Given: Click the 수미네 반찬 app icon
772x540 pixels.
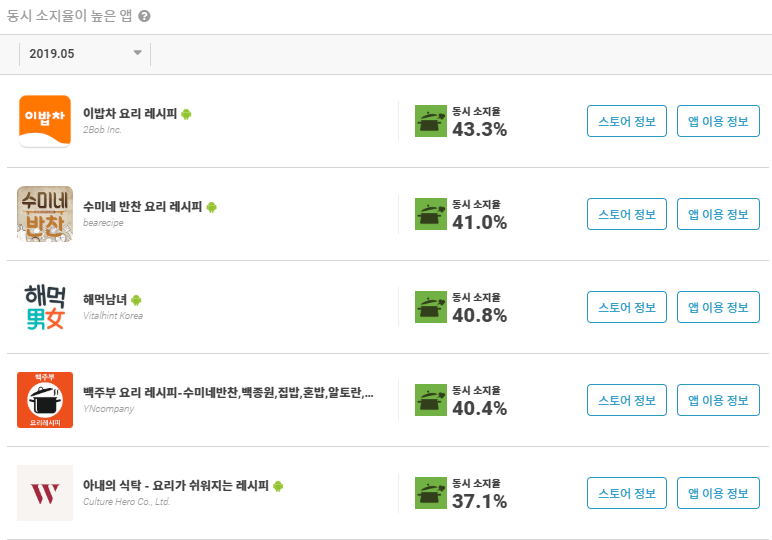Looking at the screenshot, I should coord(45,214).
